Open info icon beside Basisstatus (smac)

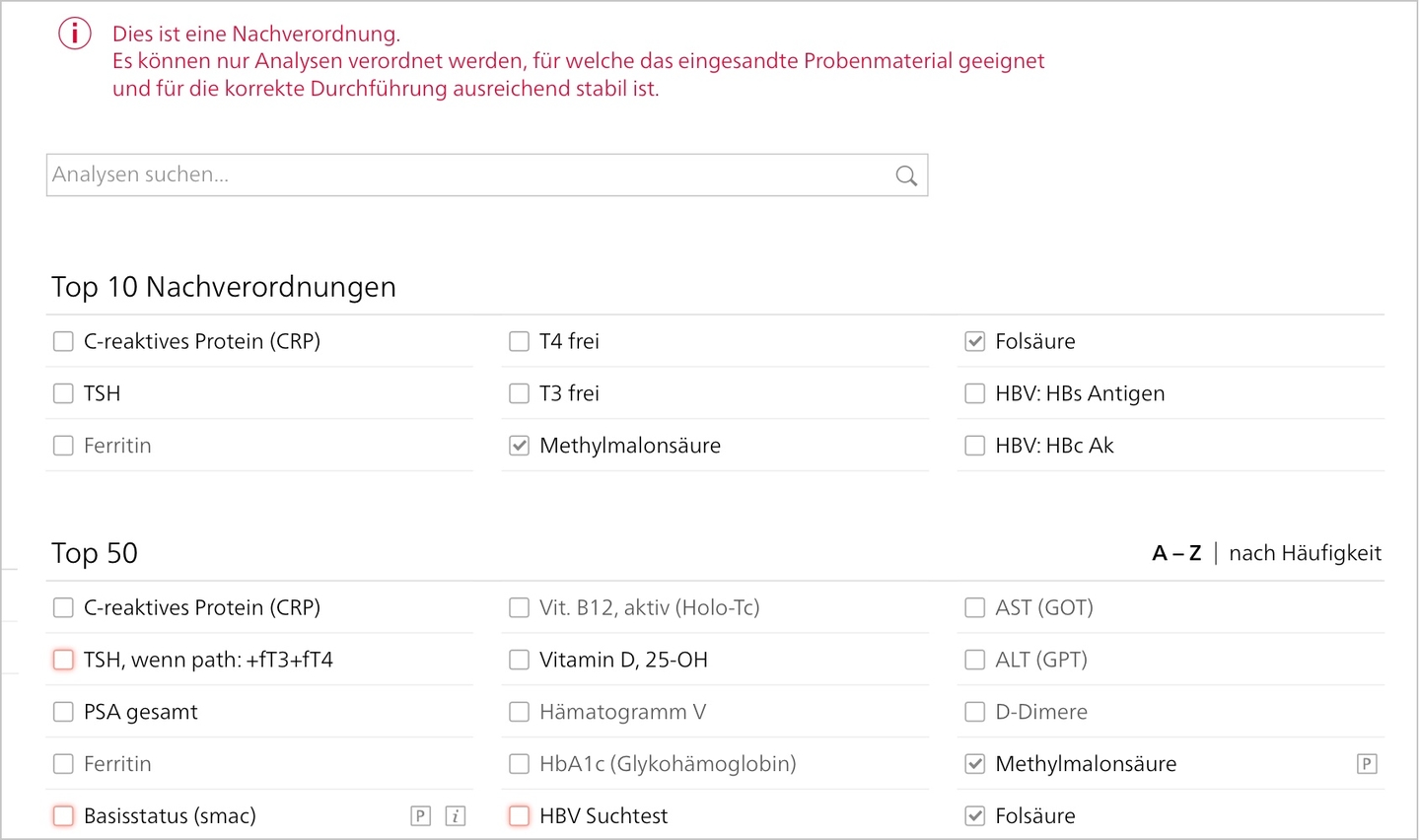click(456, 816)
